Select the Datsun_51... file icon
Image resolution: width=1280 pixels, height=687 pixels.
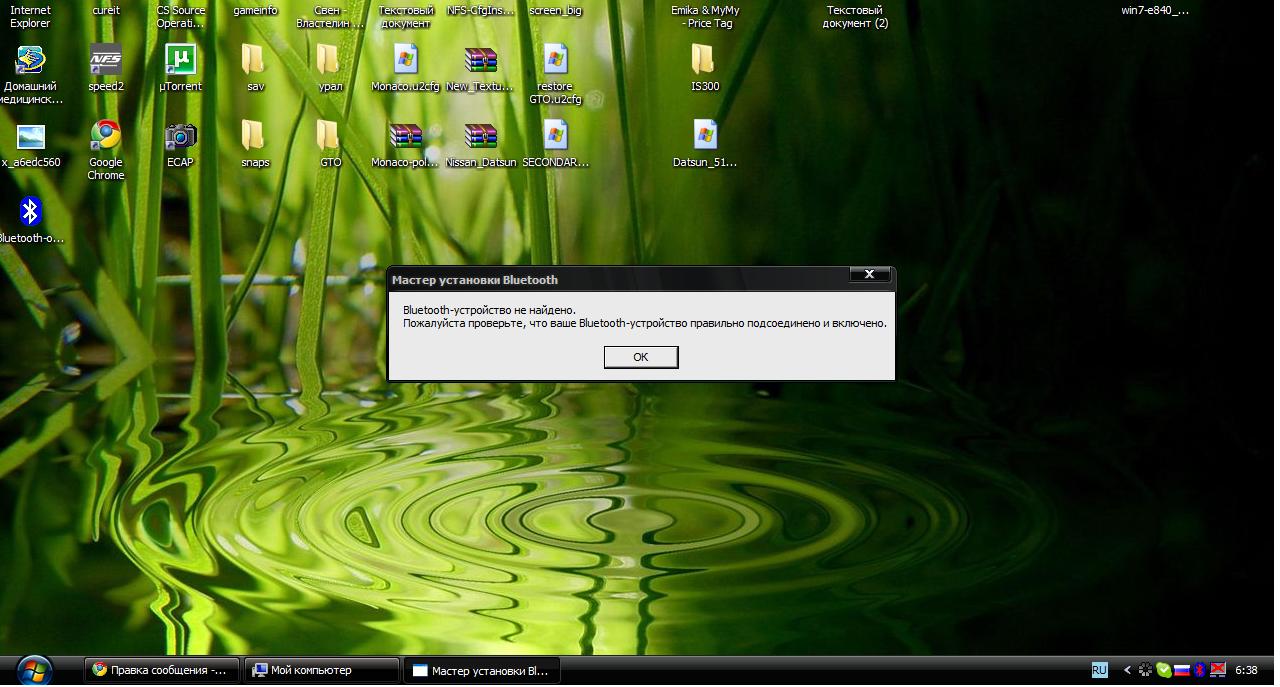[x=704, y=136]
